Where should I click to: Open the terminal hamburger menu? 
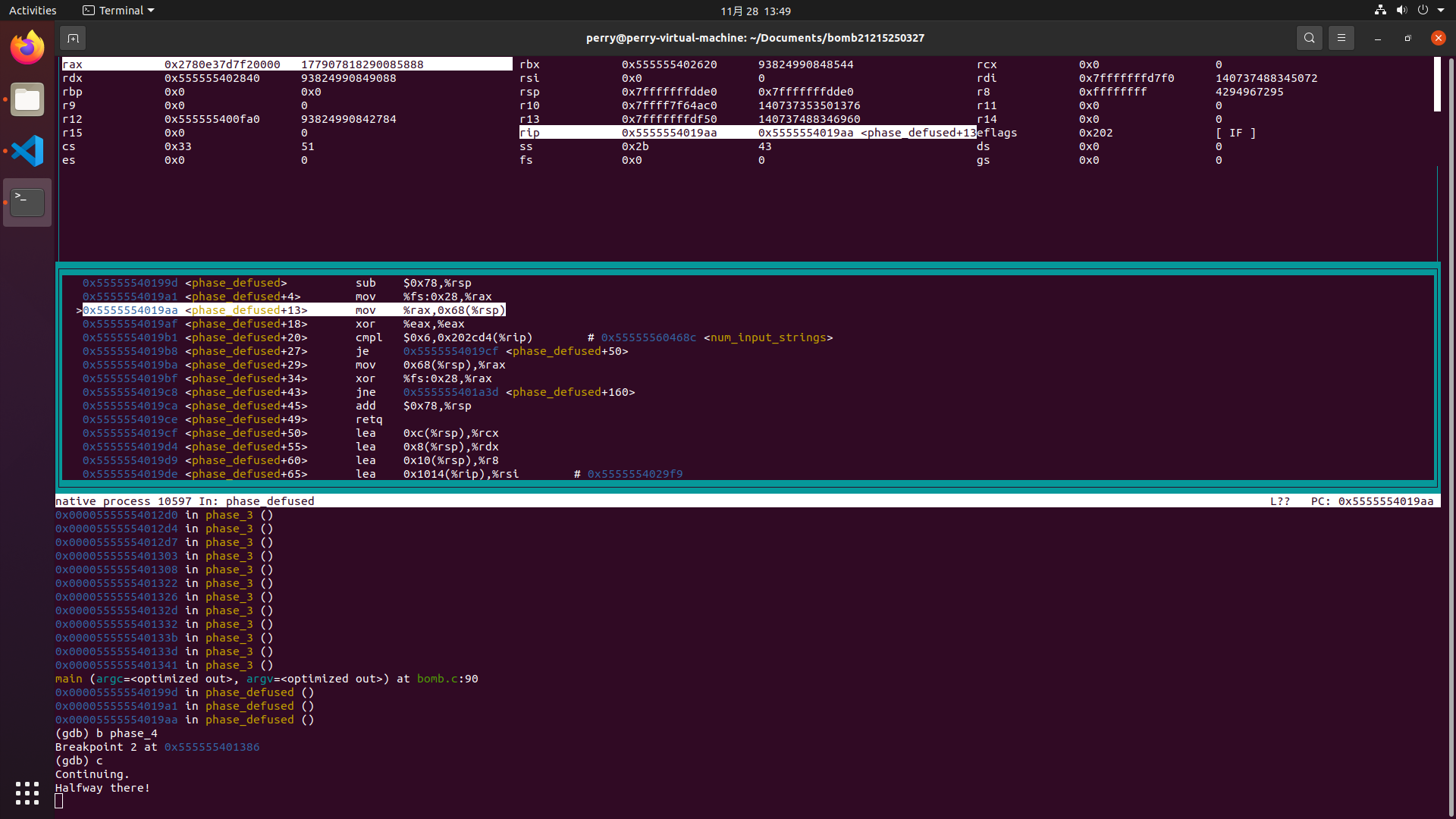tap(1341, 38)
